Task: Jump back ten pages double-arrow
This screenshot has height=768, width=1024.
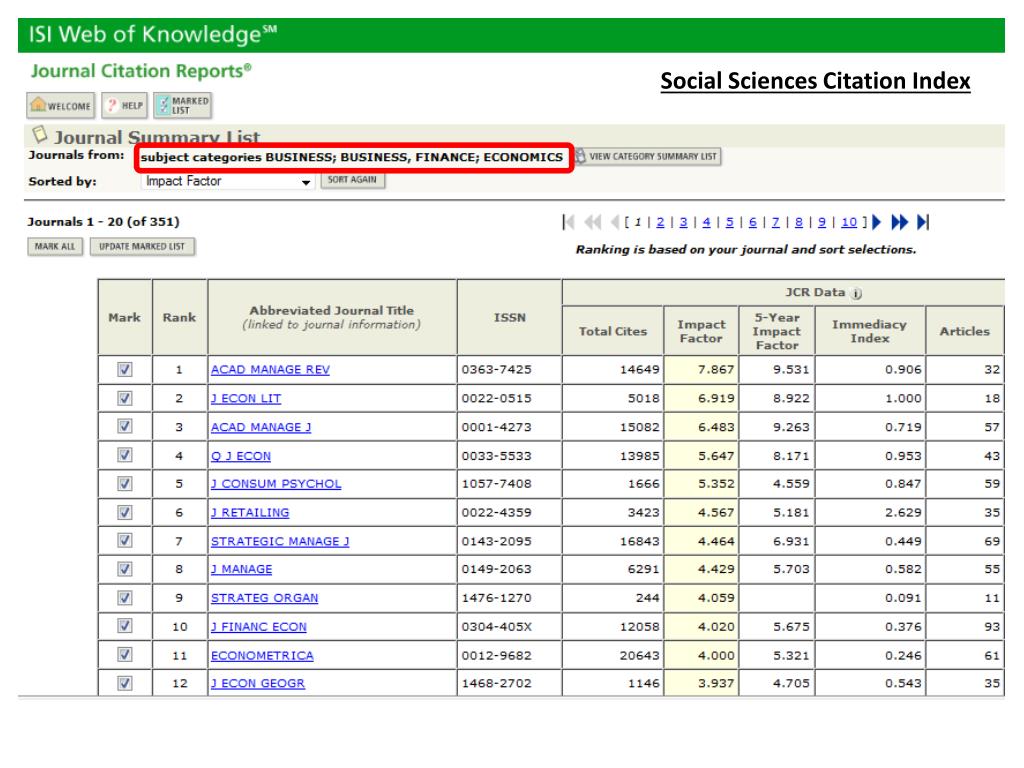Action: (x=592, y=223)
